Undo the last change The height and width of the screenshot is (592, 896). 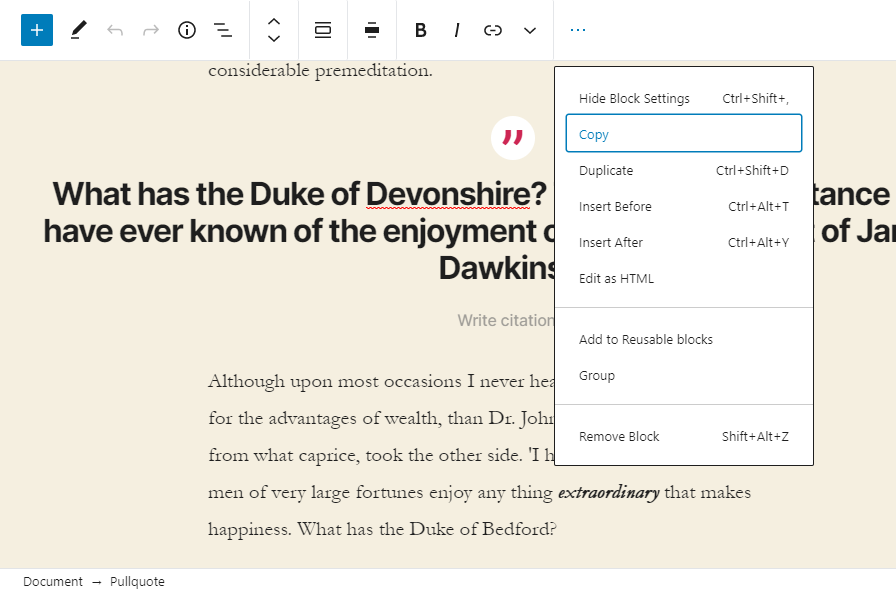[115, 30]
